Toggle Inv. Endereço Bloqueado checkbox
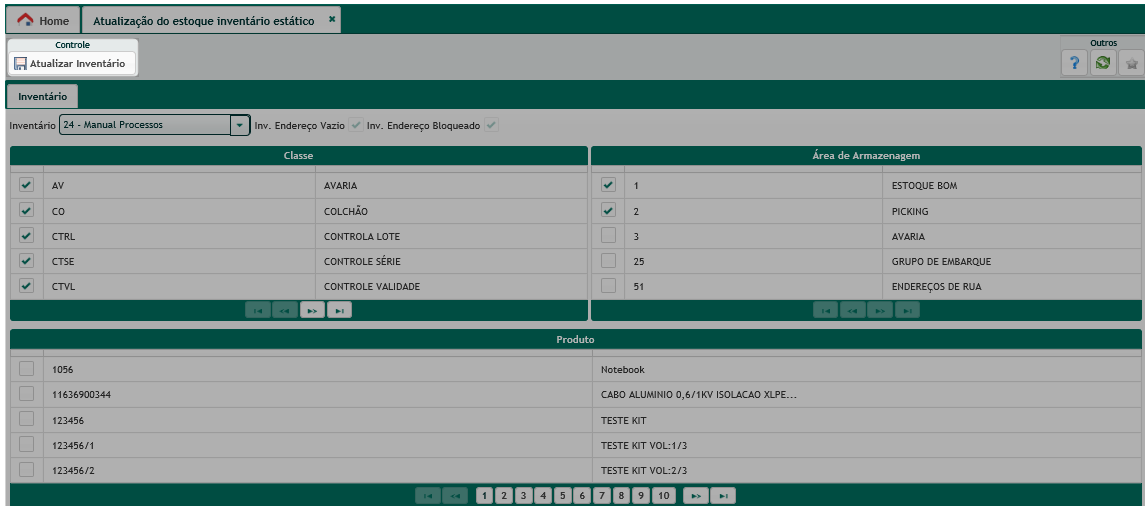1145x510 pixels. (x=491, y=125)
